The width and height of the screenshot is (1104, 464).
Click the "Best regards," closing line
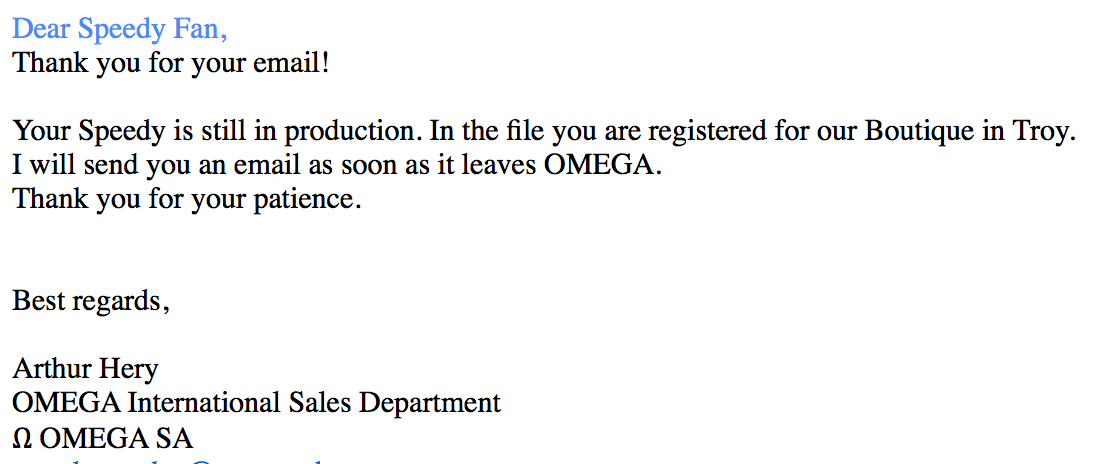tap(91, 301)
